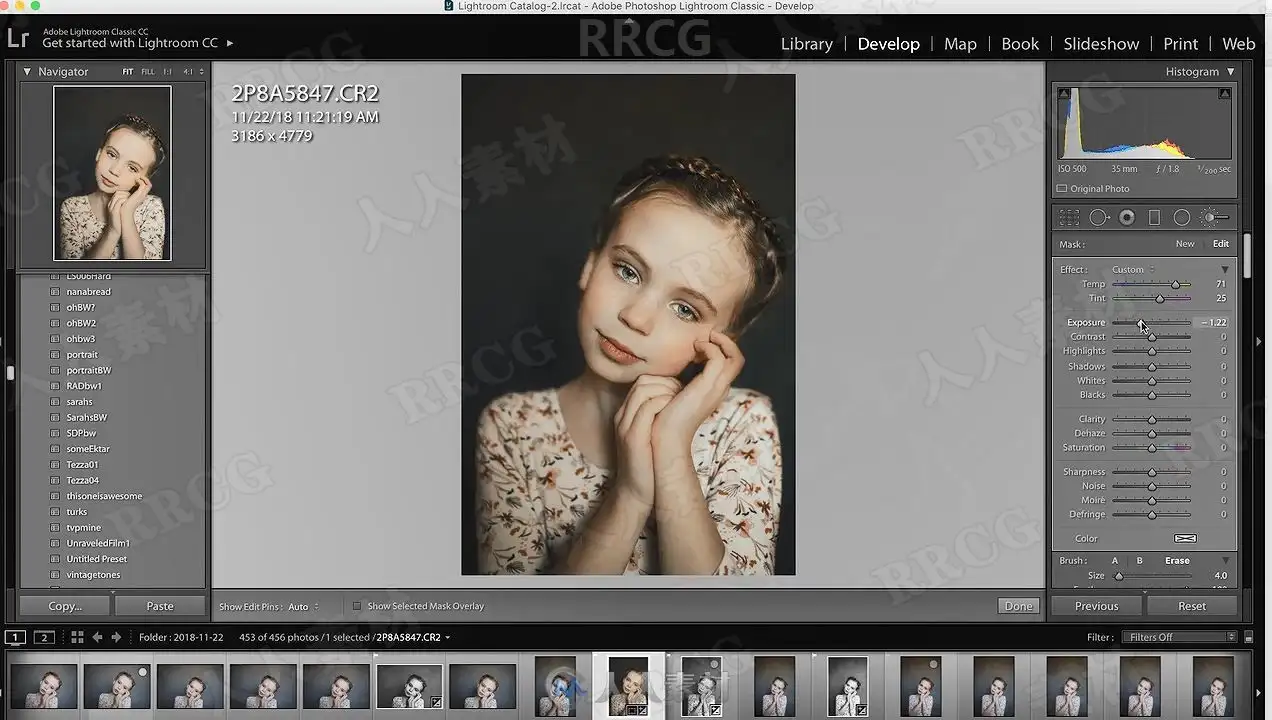Activate the Red Eye Correction tool
This screenshot has height=720, width=1272.
point(1127,217)
